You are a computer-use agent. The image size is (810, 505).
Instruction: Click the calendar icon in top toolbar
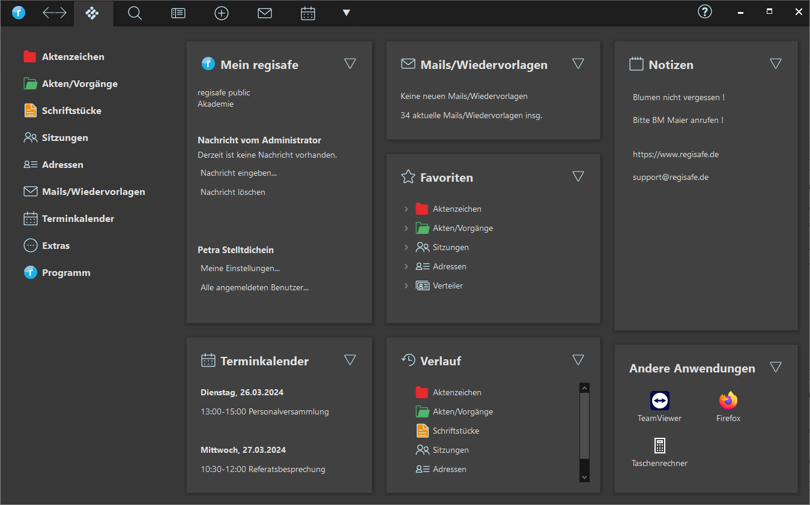tap(308, 13)
